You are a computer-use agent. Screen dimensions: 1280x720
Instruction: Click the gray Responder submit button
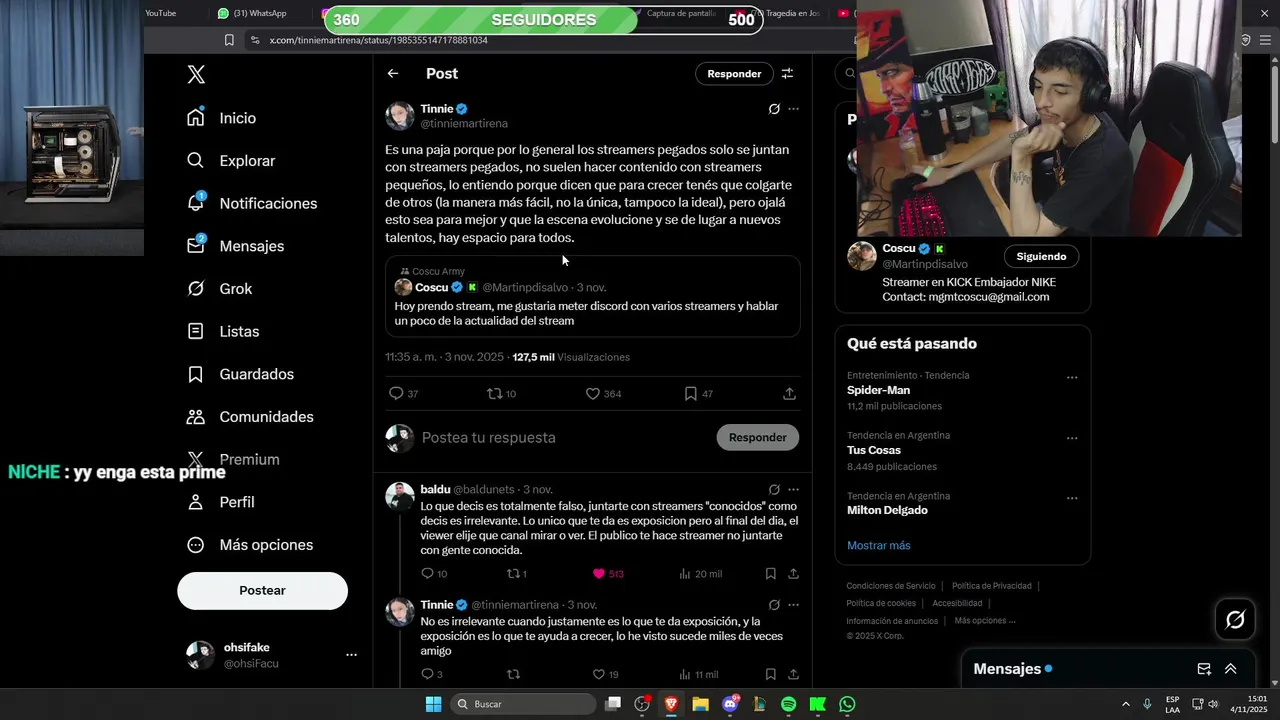(x=758, y=438)
